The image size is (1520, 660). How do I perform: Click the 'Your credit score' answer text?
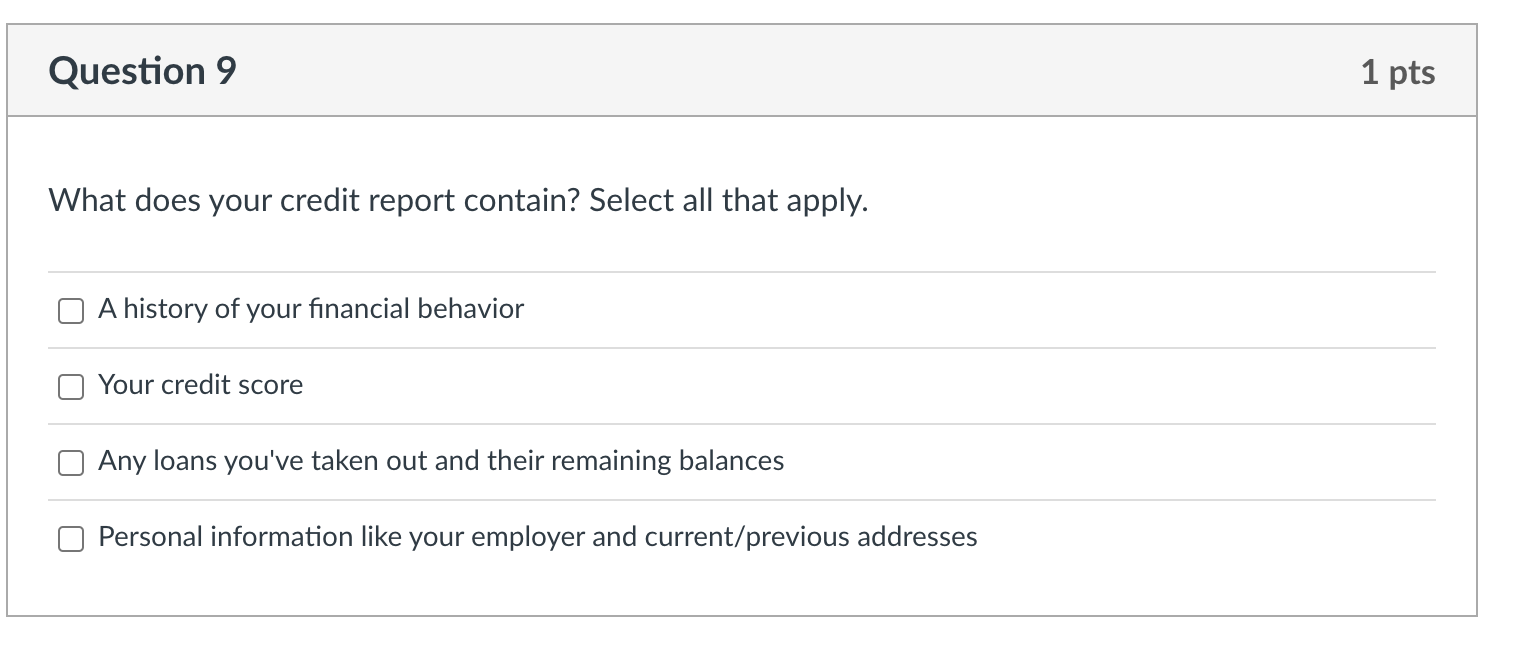tap(199, 385)
